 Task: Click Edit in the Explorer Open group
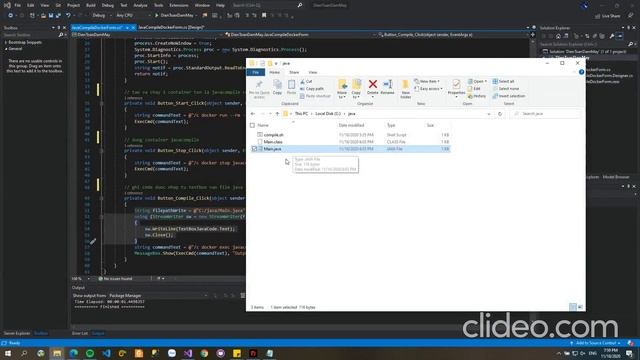coord(474,89)
